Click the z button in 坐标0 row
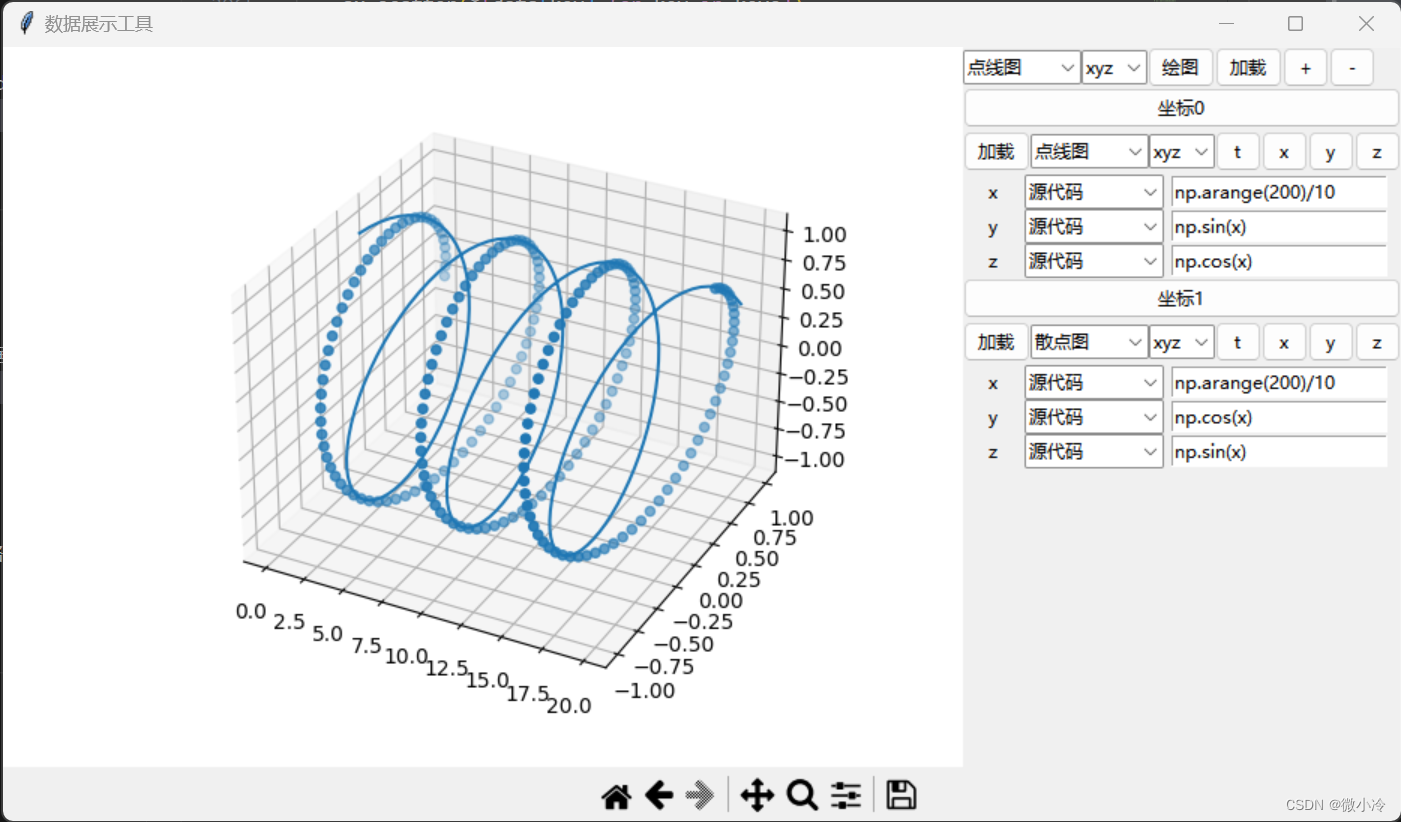The width and height of the screenshot is (1401, 822). [x=1377, y=152]
